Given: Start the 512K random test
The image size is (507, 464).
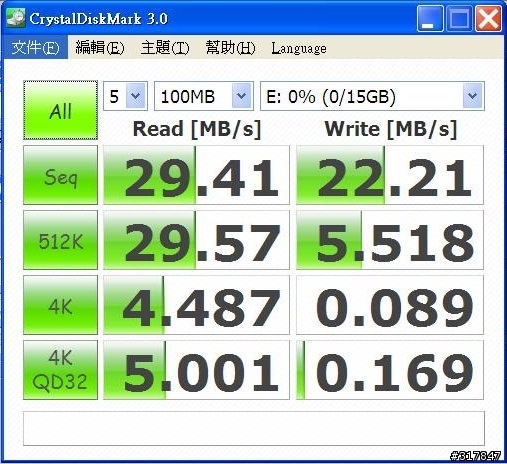Looking at the screenshot, I should pyautogui.click(x=60, y=240).
